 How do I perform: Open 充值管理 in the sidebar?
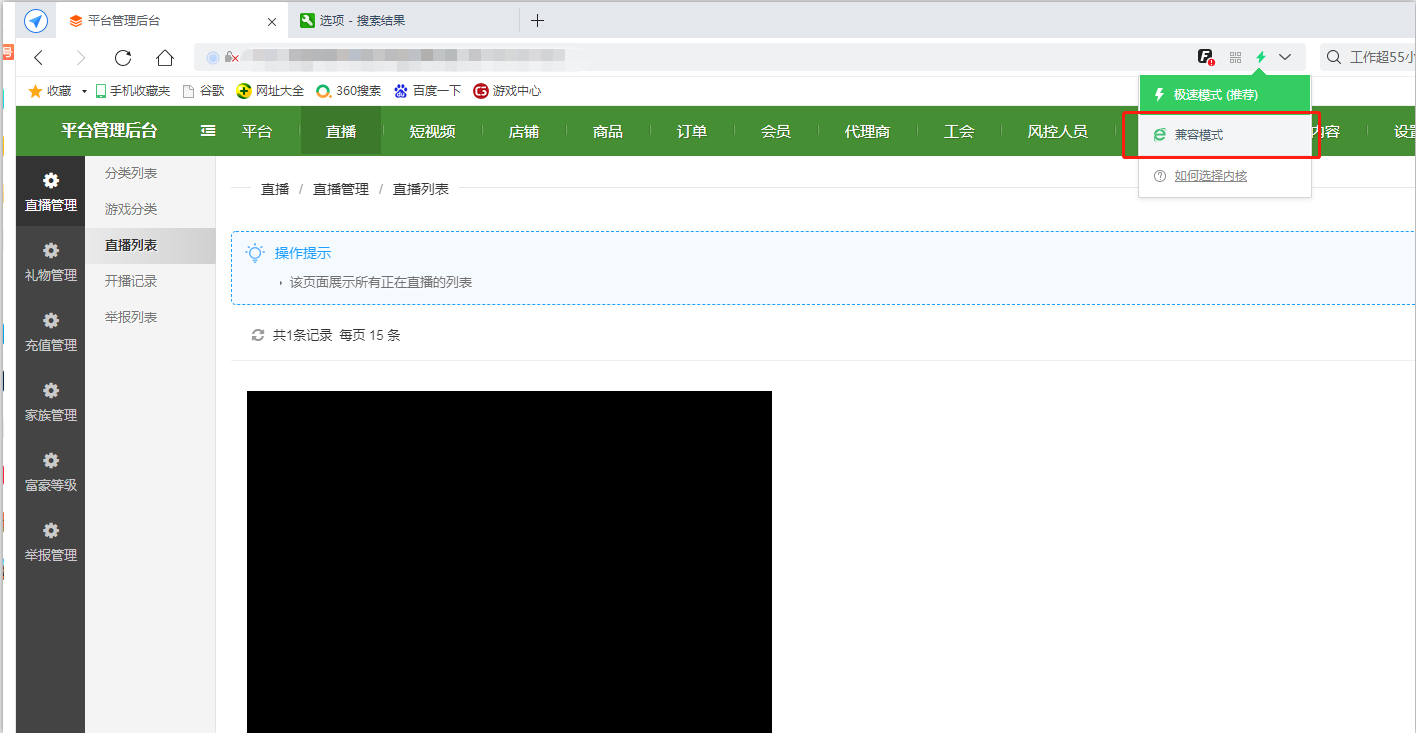coord(50,330)
